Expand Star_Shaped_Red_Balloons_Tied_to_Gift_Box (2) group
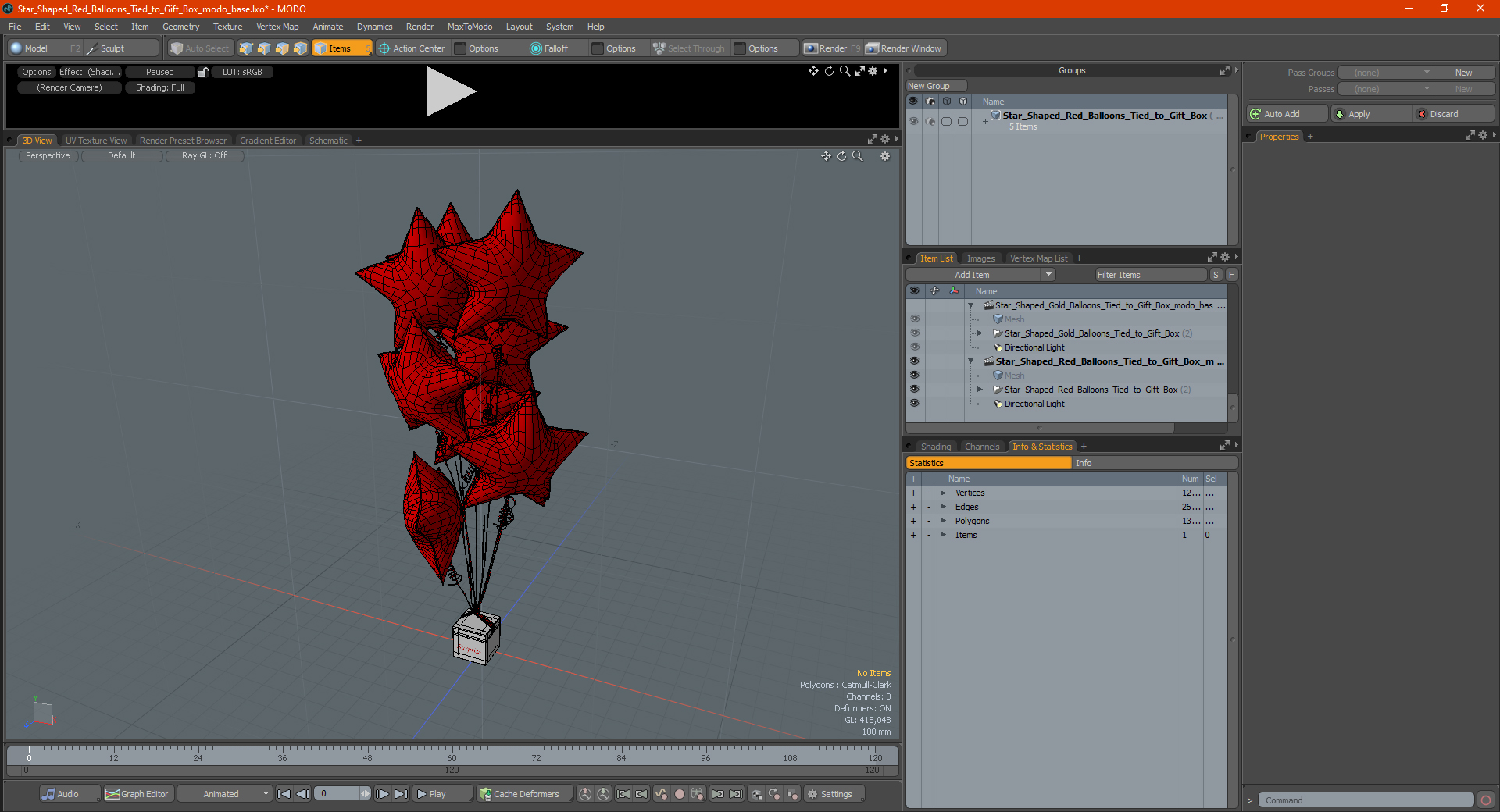This screenshot has width=1500, height=812. 980,390
